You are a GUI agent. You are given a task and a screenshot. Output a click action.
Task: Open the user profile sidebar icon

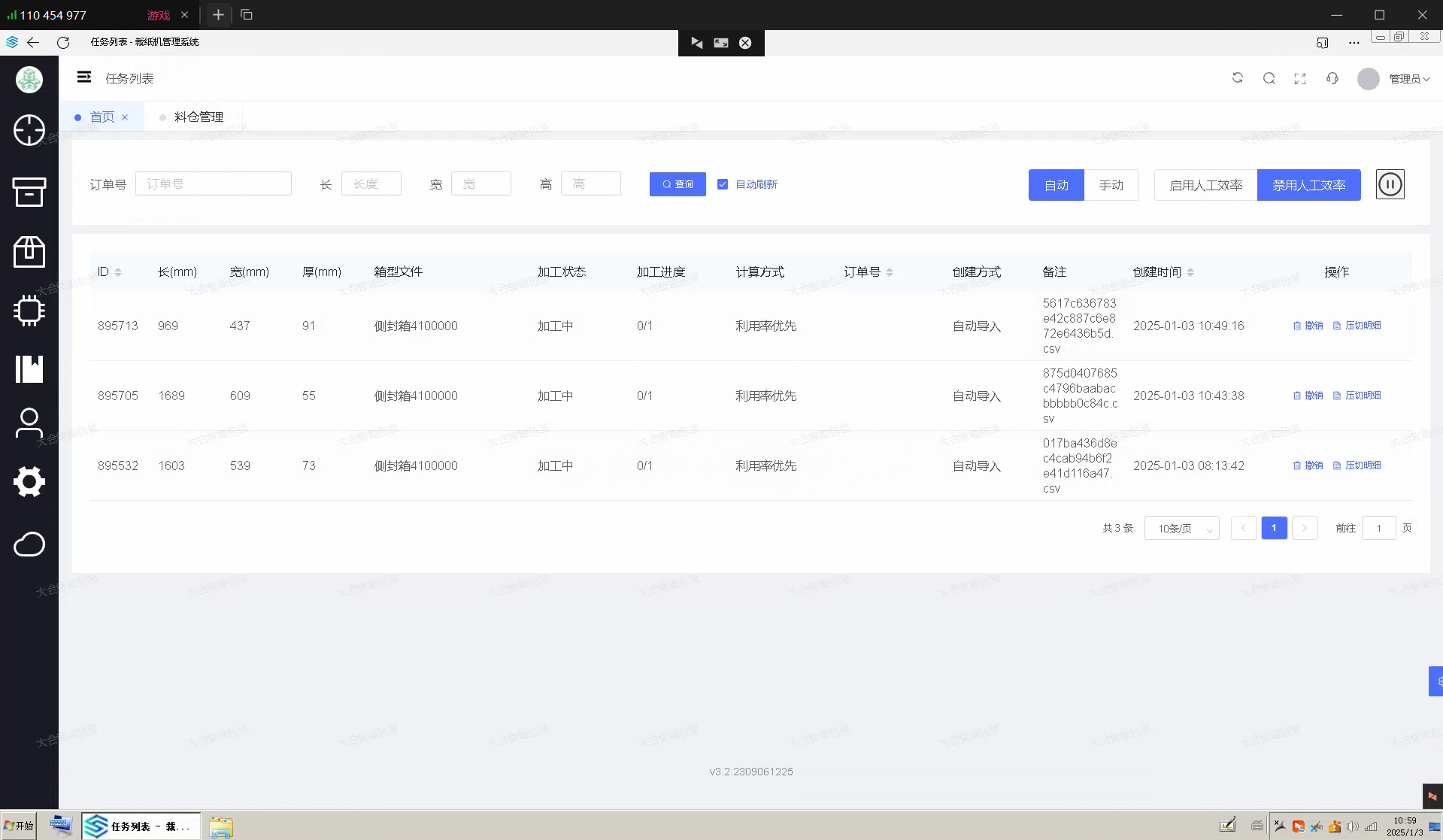pos(29,423)
